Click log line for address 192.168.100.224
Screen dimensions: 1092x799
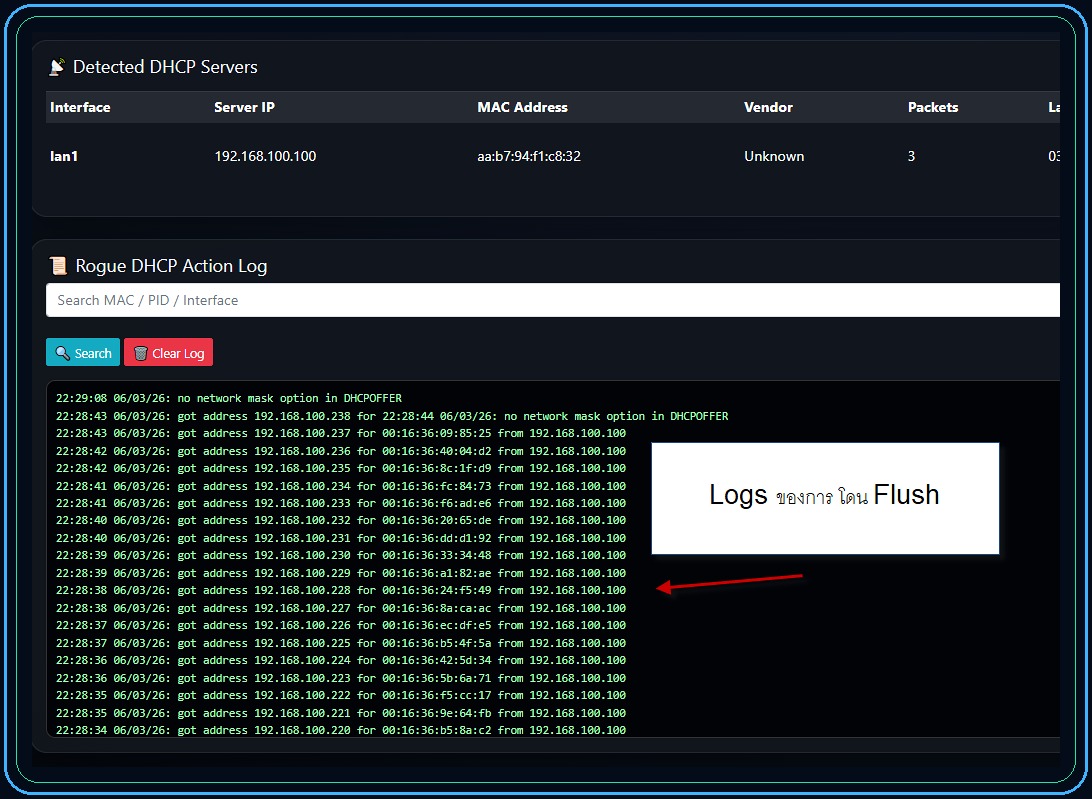click(x=341, y=660)
